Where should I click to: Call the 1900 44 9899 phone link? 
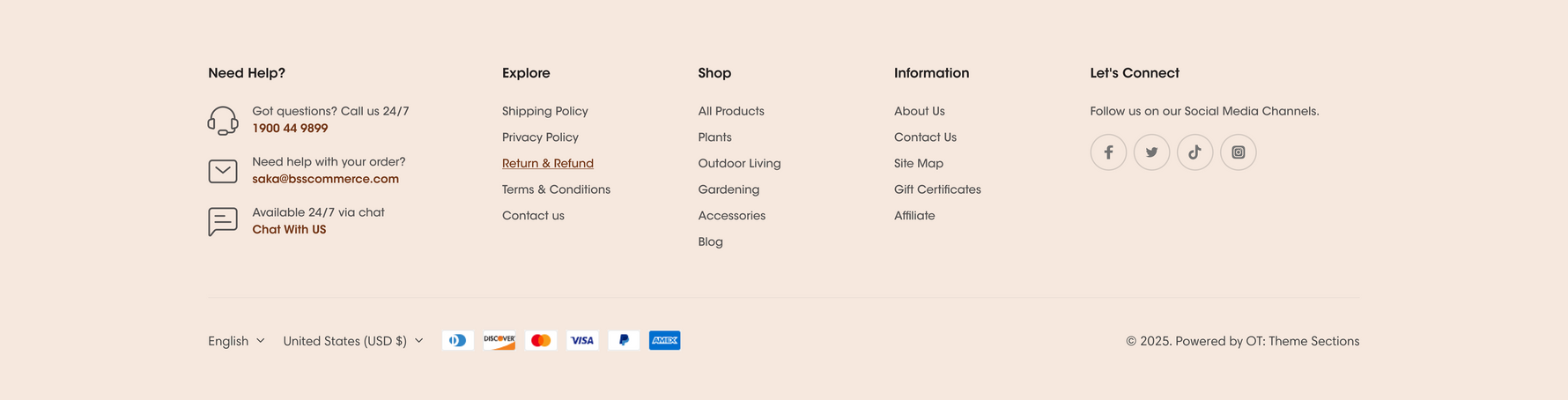(290, 129)
